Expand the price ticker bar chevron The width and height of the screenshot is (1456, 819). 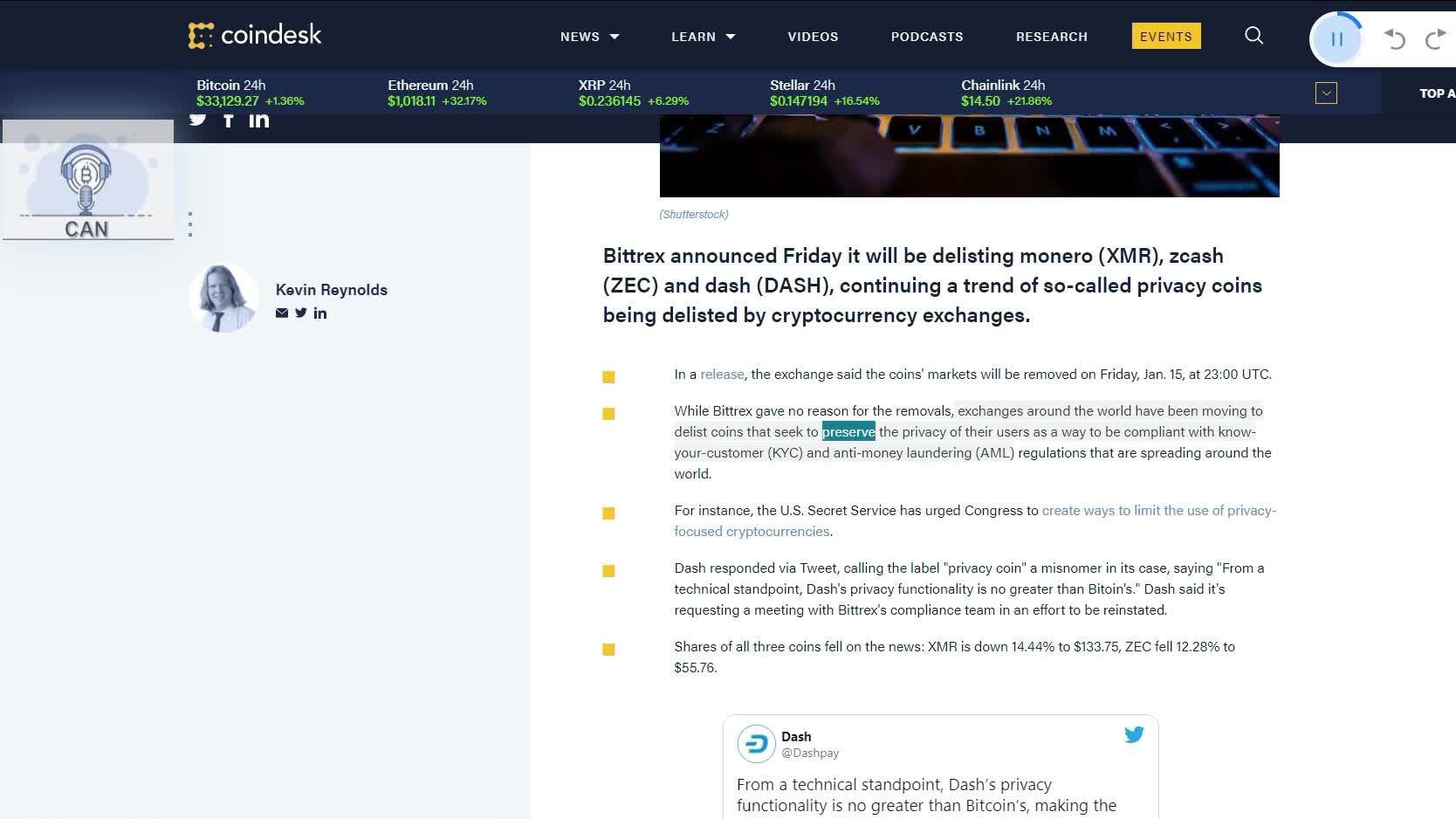coord(1326,93)
